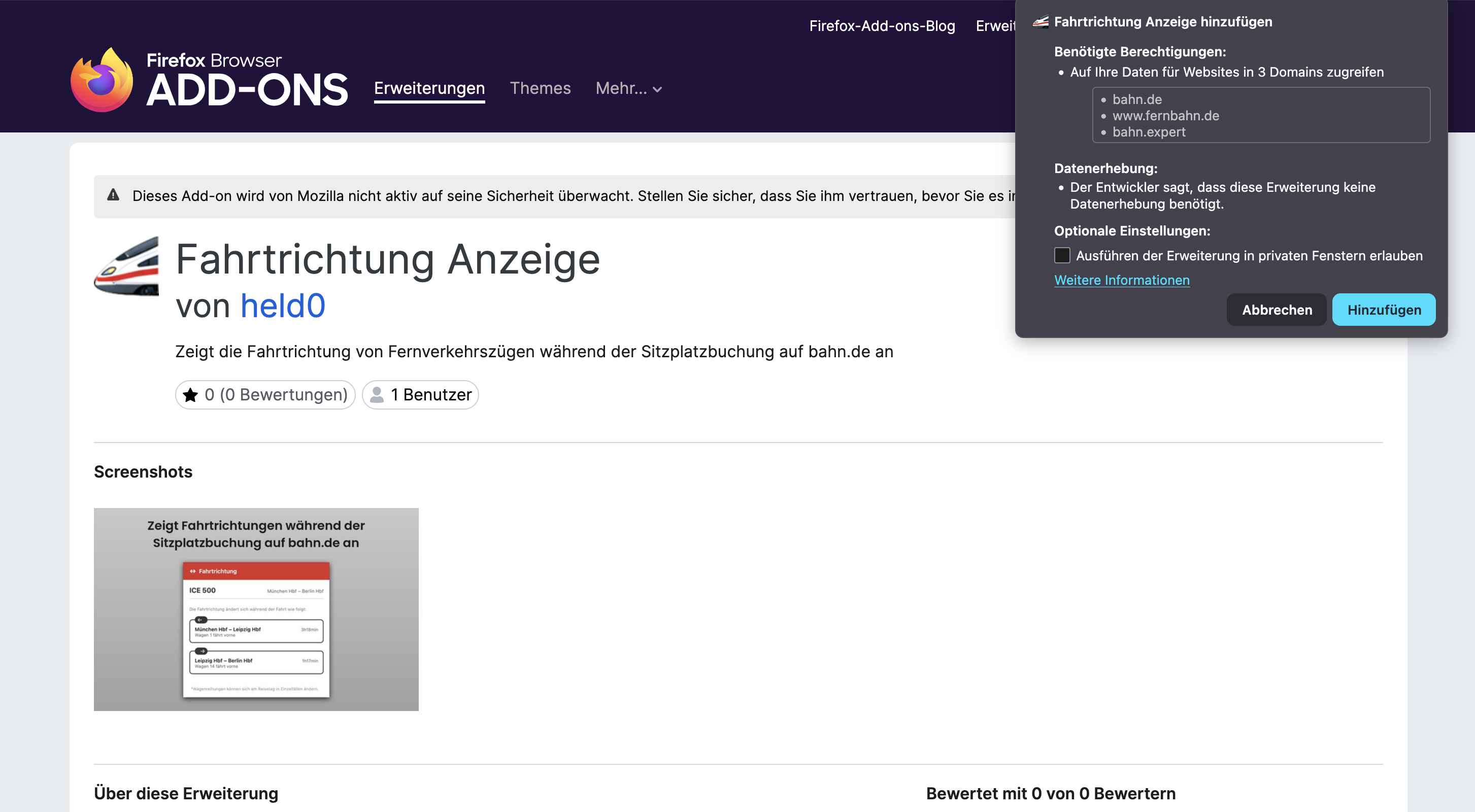Viewport: 1475px width, 812px height.
Task: Click the Bewertet mit 0 von 0 heading
Action: tap(1051, 794)
